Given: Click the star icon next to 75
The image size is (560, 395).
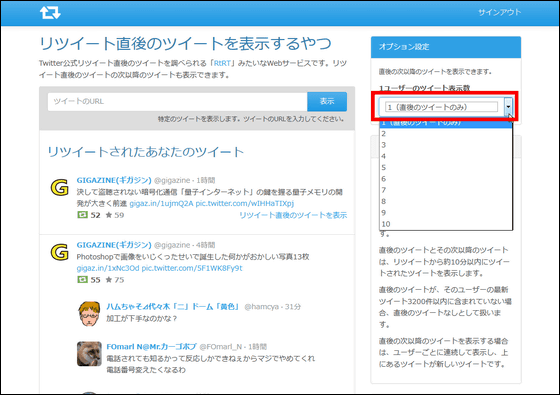Looking at the screenshot, I should coord(109,279).
